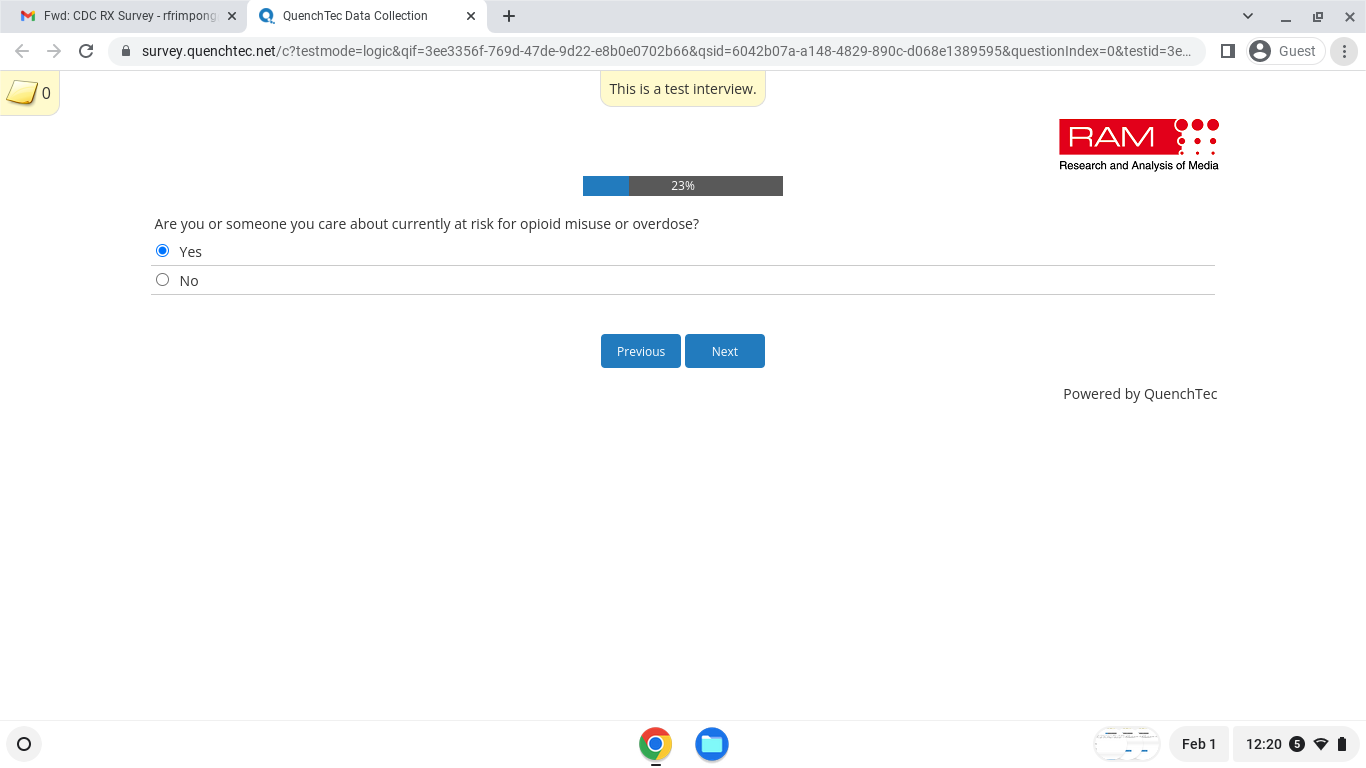Click the Next button
Screen dimensions: 1366x768
point(724,351)
